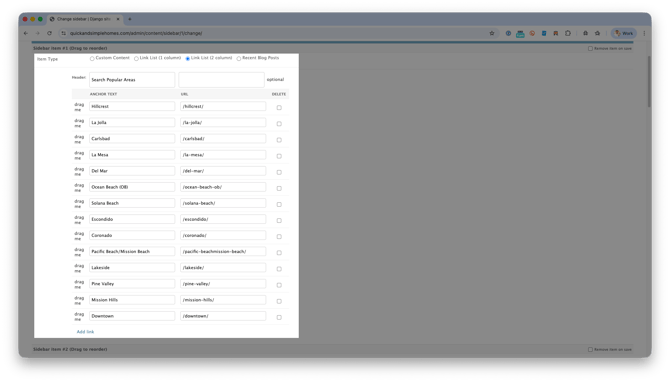Open the Extensions puzzle-piece icon
Viewport: 670px width, 382px height.
point(568,33)
